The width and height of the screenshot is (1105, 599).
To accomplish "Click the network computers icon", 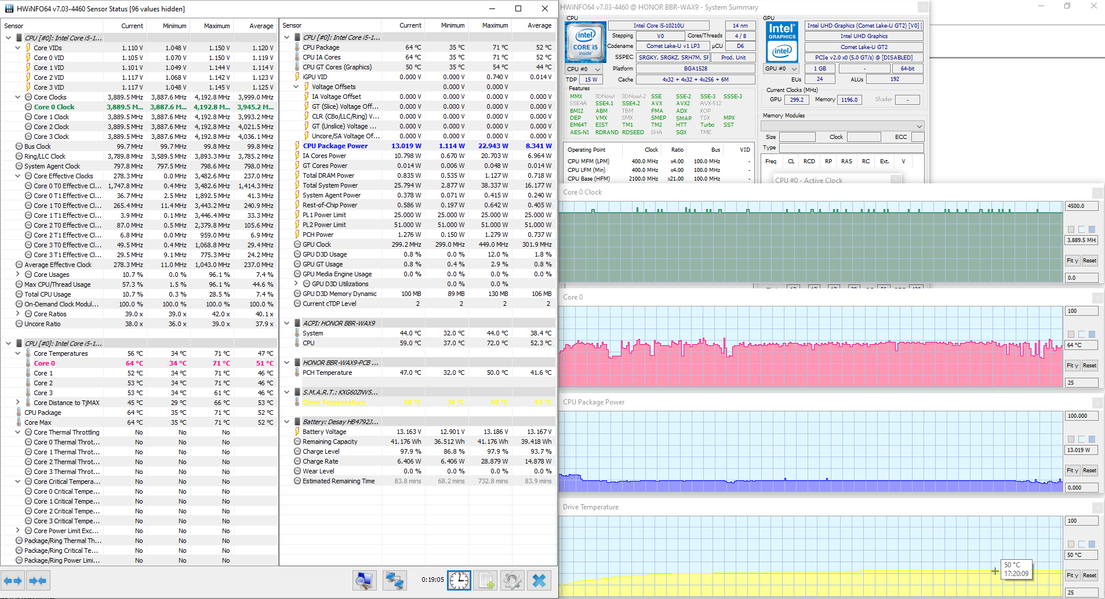I will click(x=395, y=580).
